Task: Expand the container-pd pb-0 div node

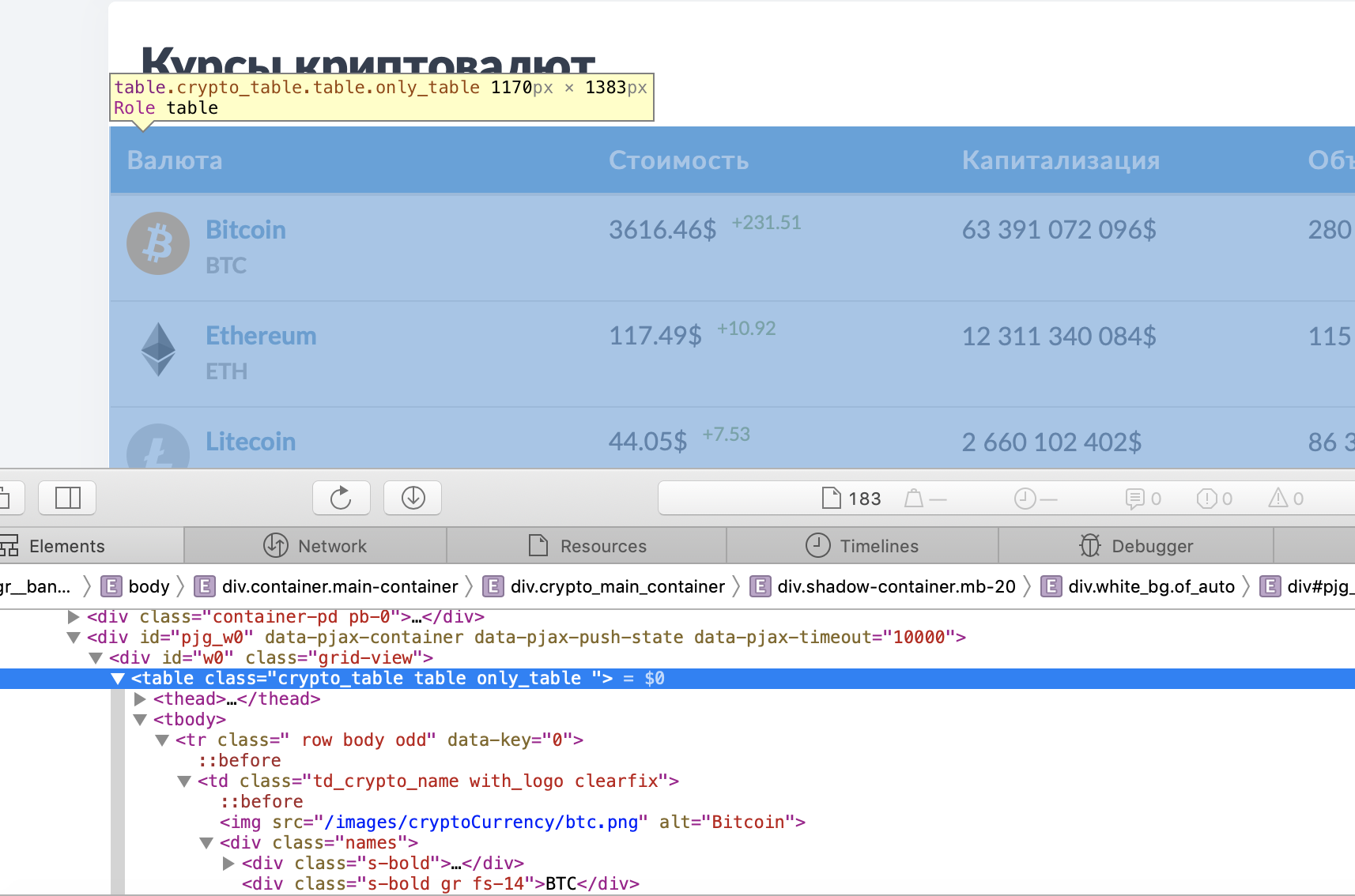Action: click(74, 616)
